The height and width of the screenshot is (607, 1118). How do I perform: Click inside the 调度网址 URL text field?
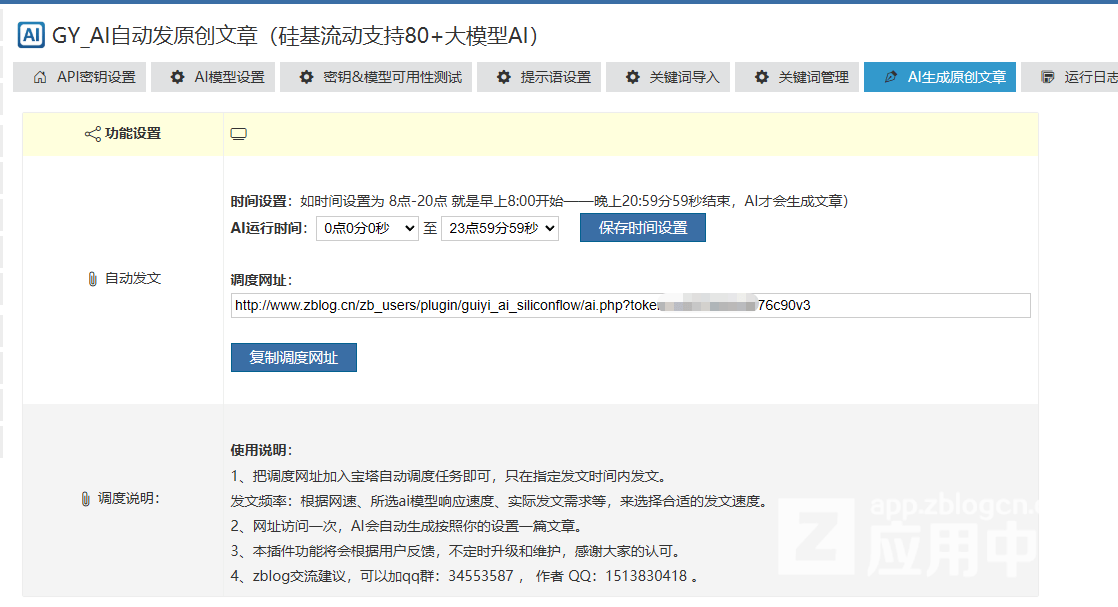pos(630,305)
